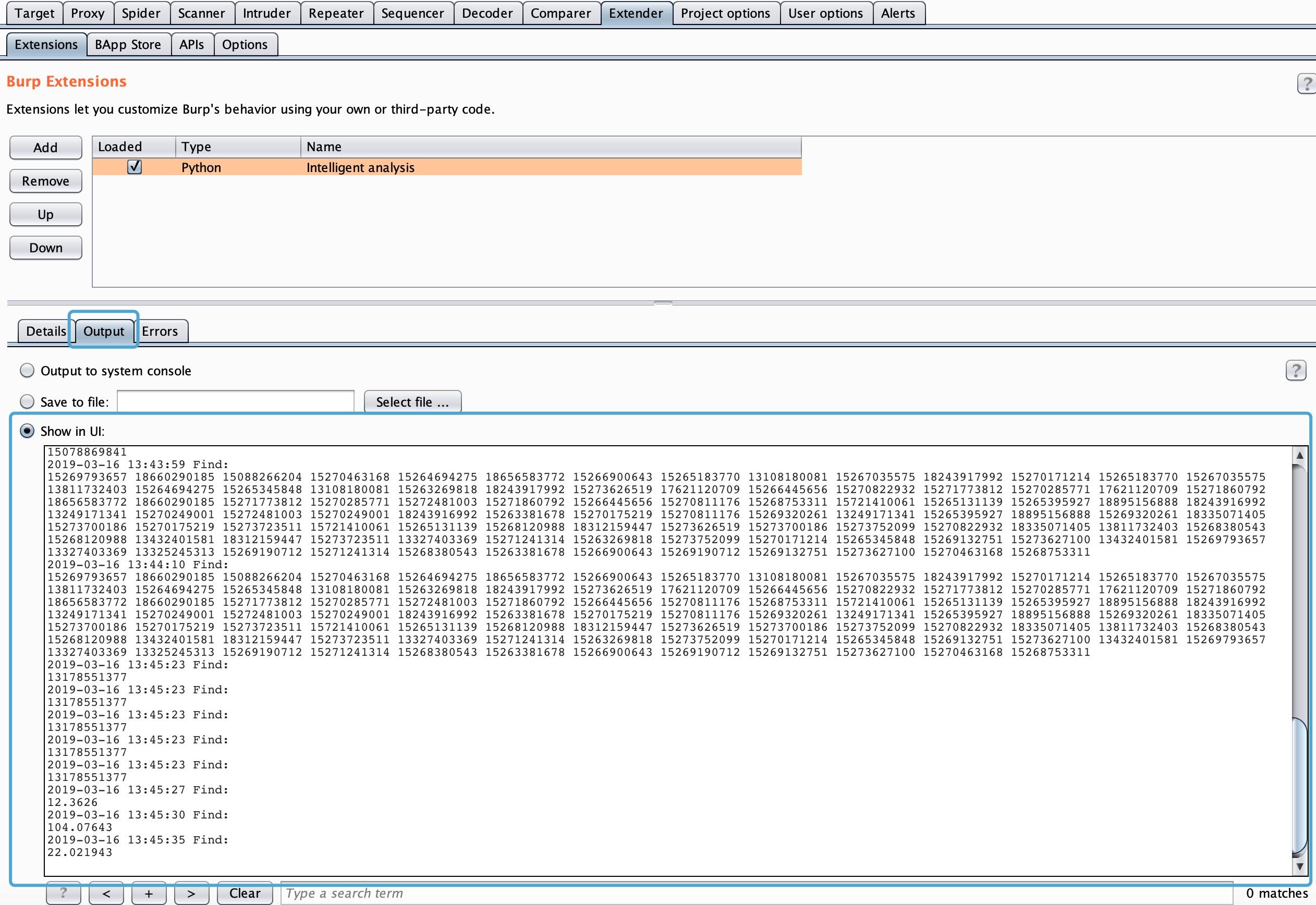1316x905 pixels.
Task: Click the Loaded column header
Action: point(134,147)
